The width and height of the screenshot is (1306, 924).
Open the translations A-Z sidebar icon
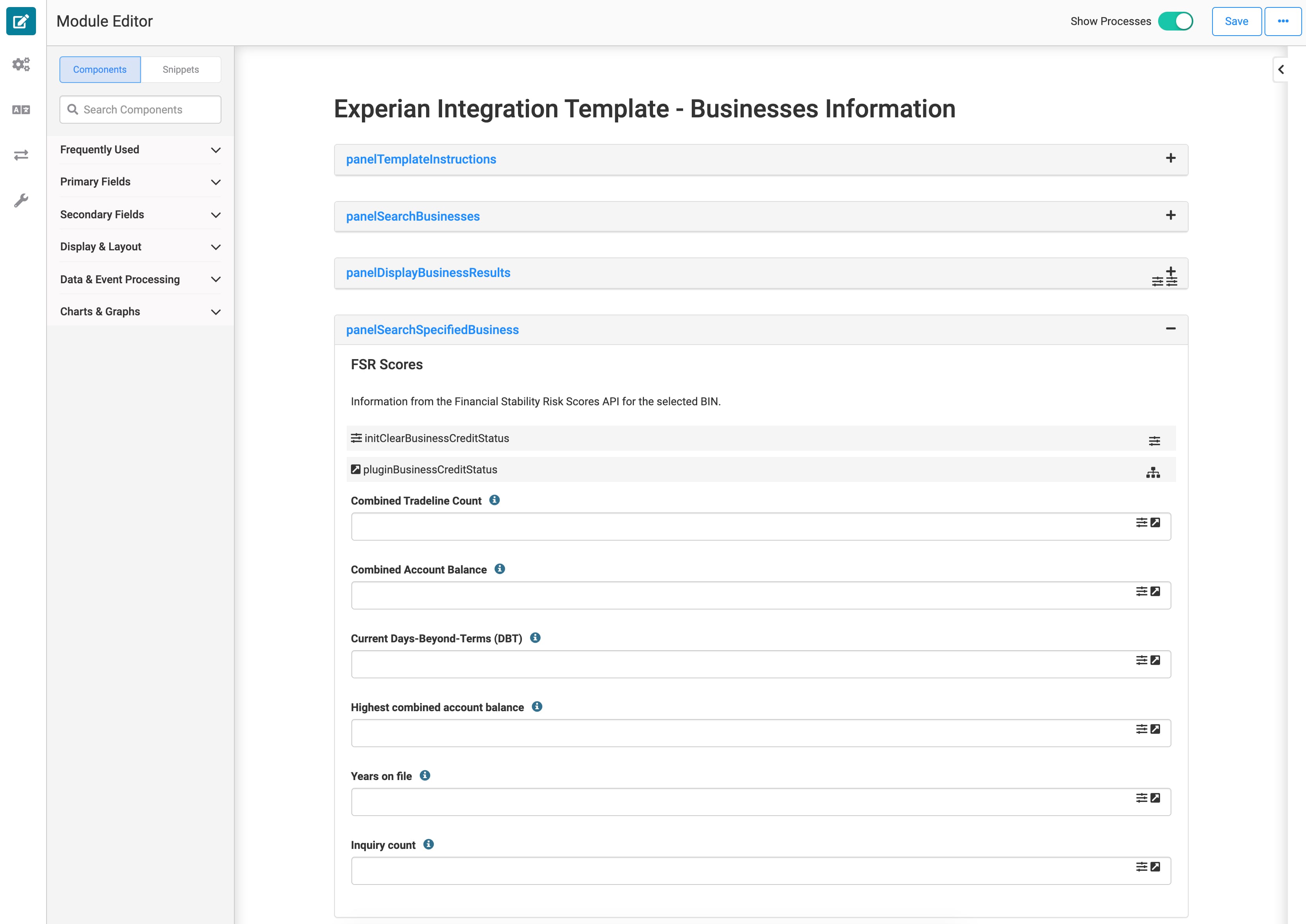pos(21,110)
